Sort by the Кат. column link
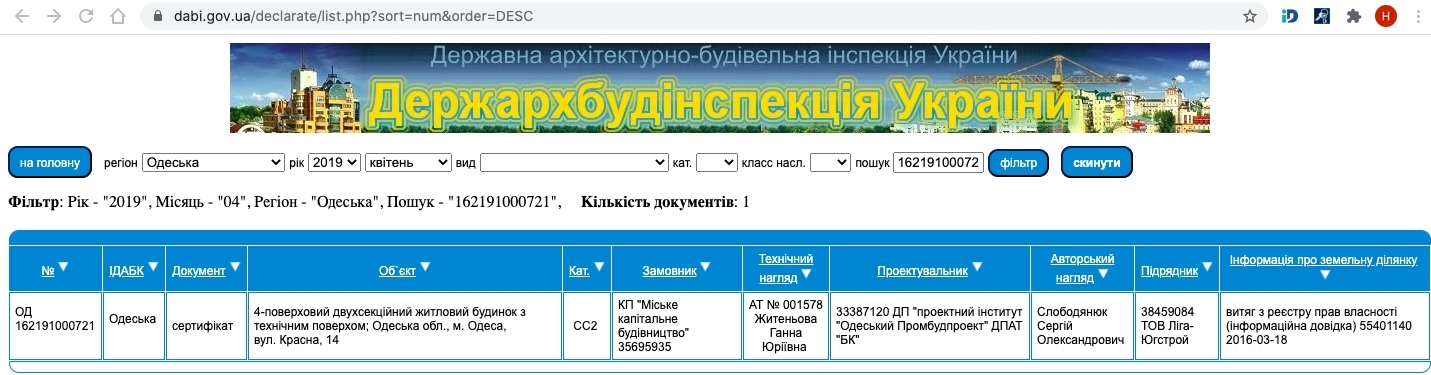The width and height of the screenshot is (1431, 375). pyautogui.click(x=580, y=270)
